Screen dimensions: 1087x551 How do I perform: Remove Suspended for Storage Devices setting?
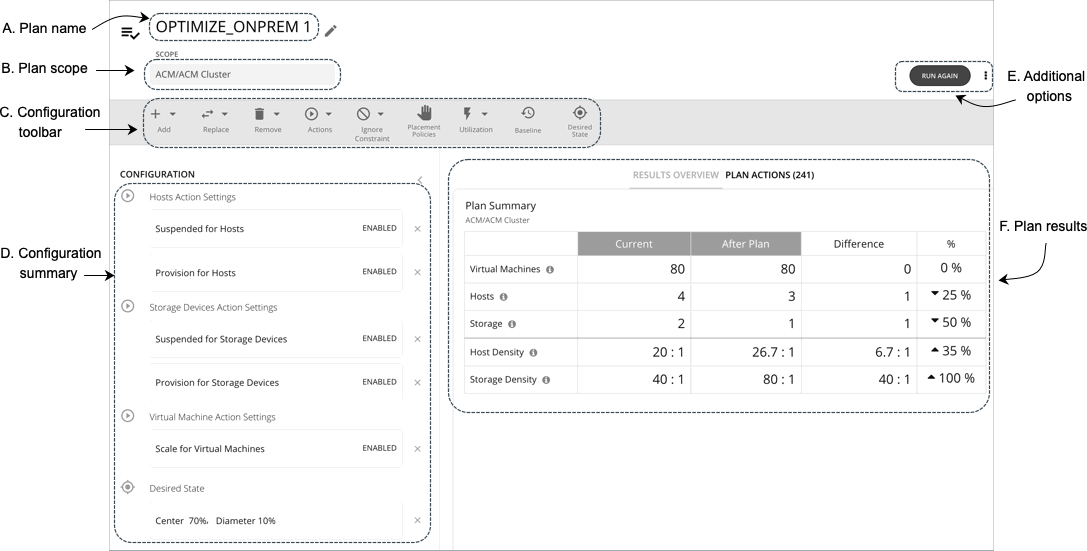pos(417,339)
